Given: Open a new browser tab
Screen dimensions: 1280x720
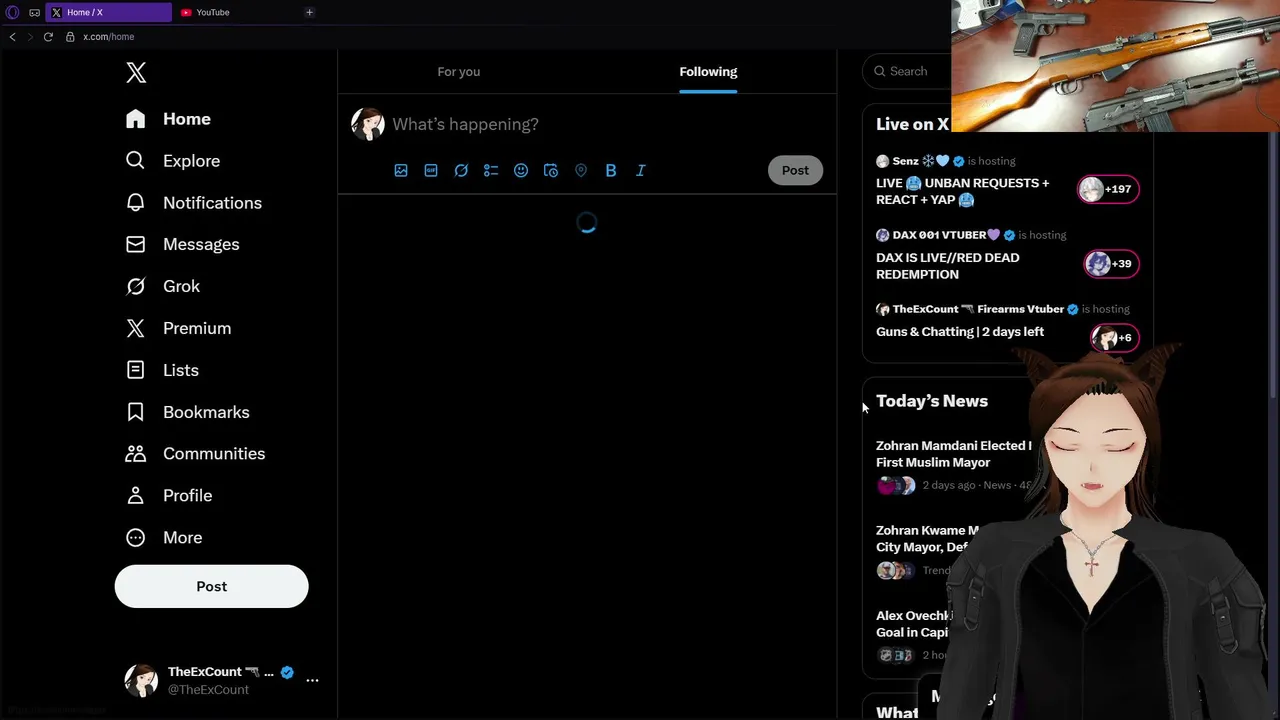Looking at the screenshot, I should (x=309, y=12).
